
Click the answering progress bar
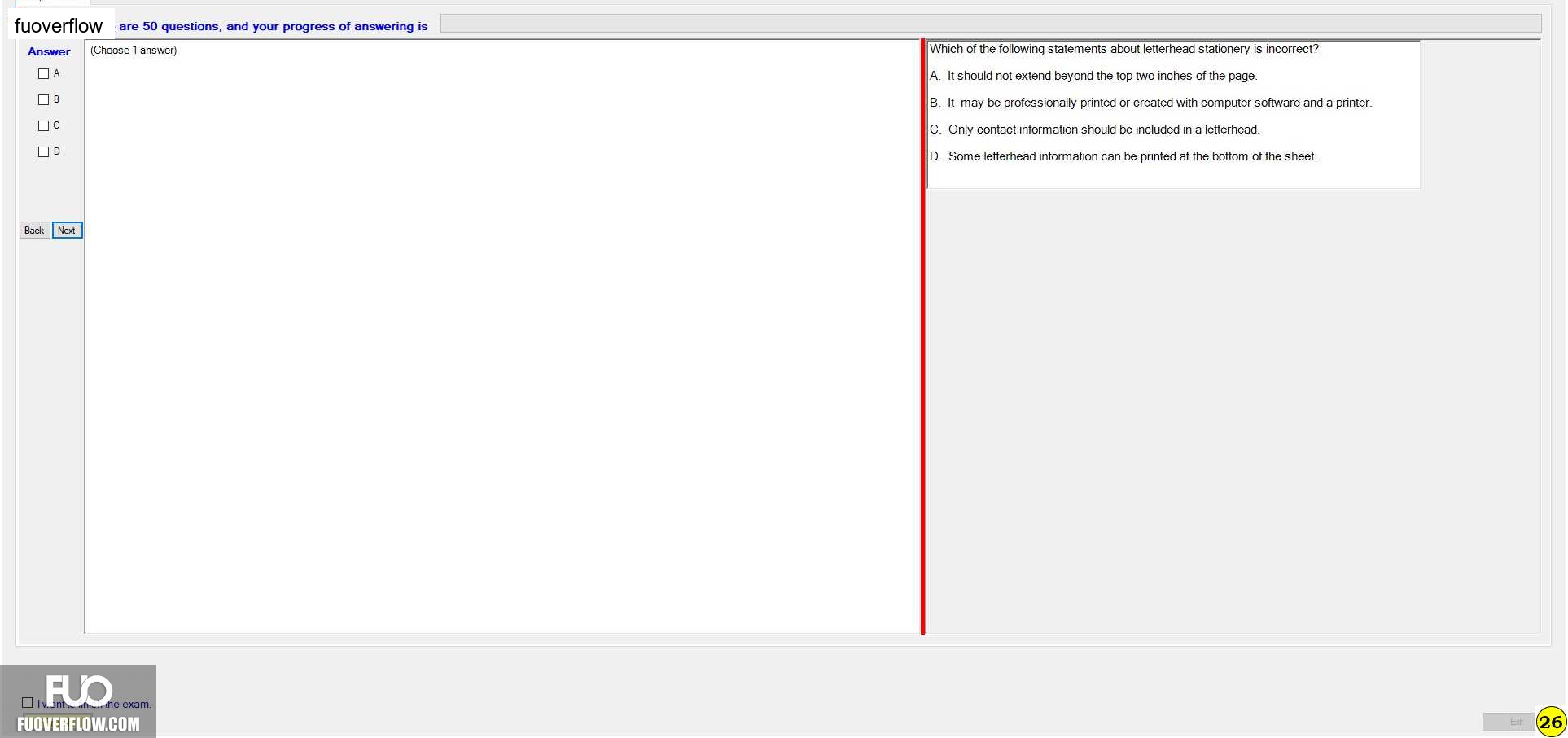(990, 24)
